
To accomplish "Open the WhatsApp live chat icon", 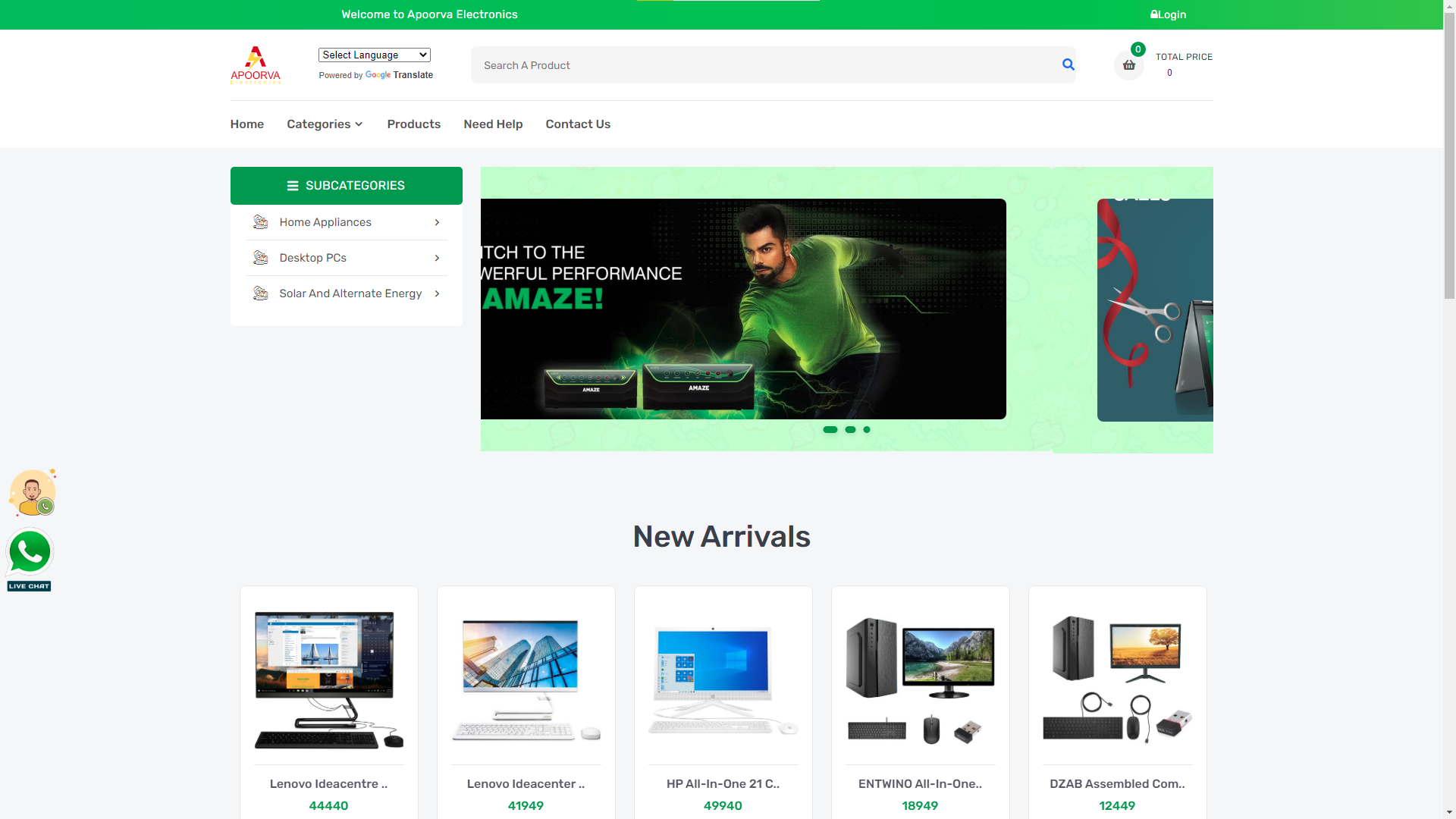I will [30, 560].
